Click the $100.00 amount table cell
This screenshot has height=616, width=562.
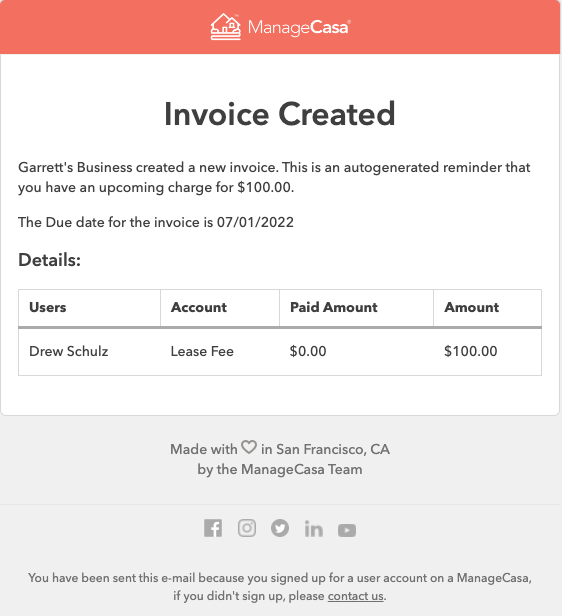pos(487,351)
